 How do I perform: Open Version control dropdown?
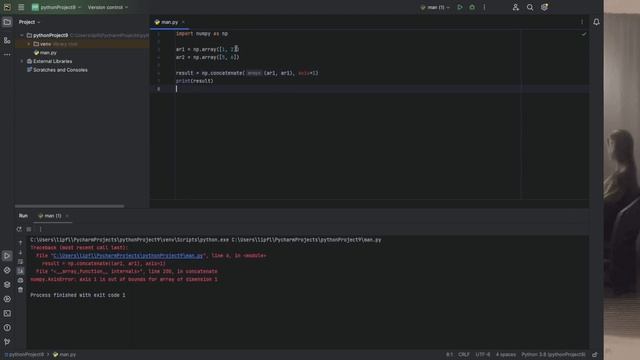tap(108, 7)
